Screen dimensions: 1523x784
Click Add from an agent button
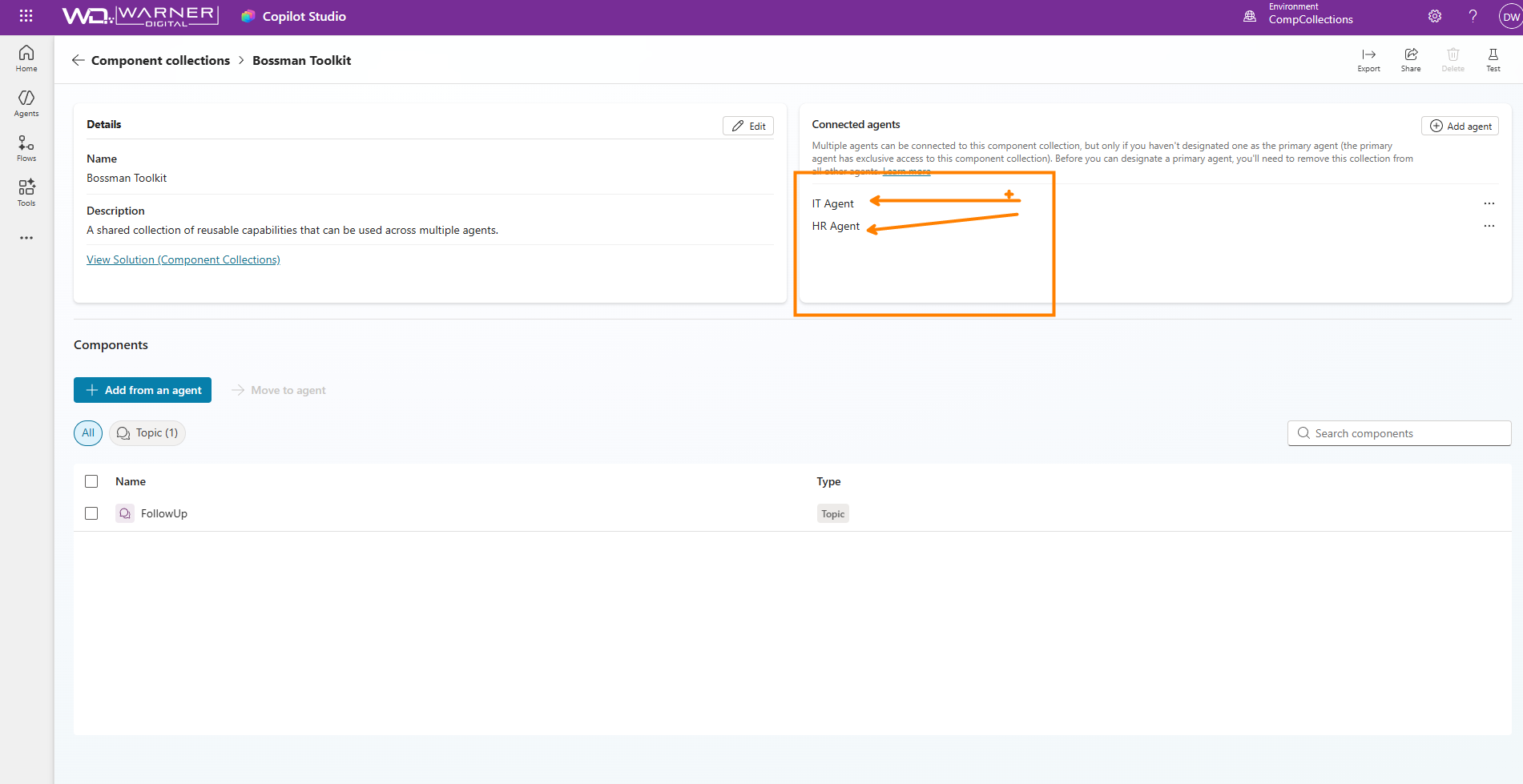[x=143, y=390]
